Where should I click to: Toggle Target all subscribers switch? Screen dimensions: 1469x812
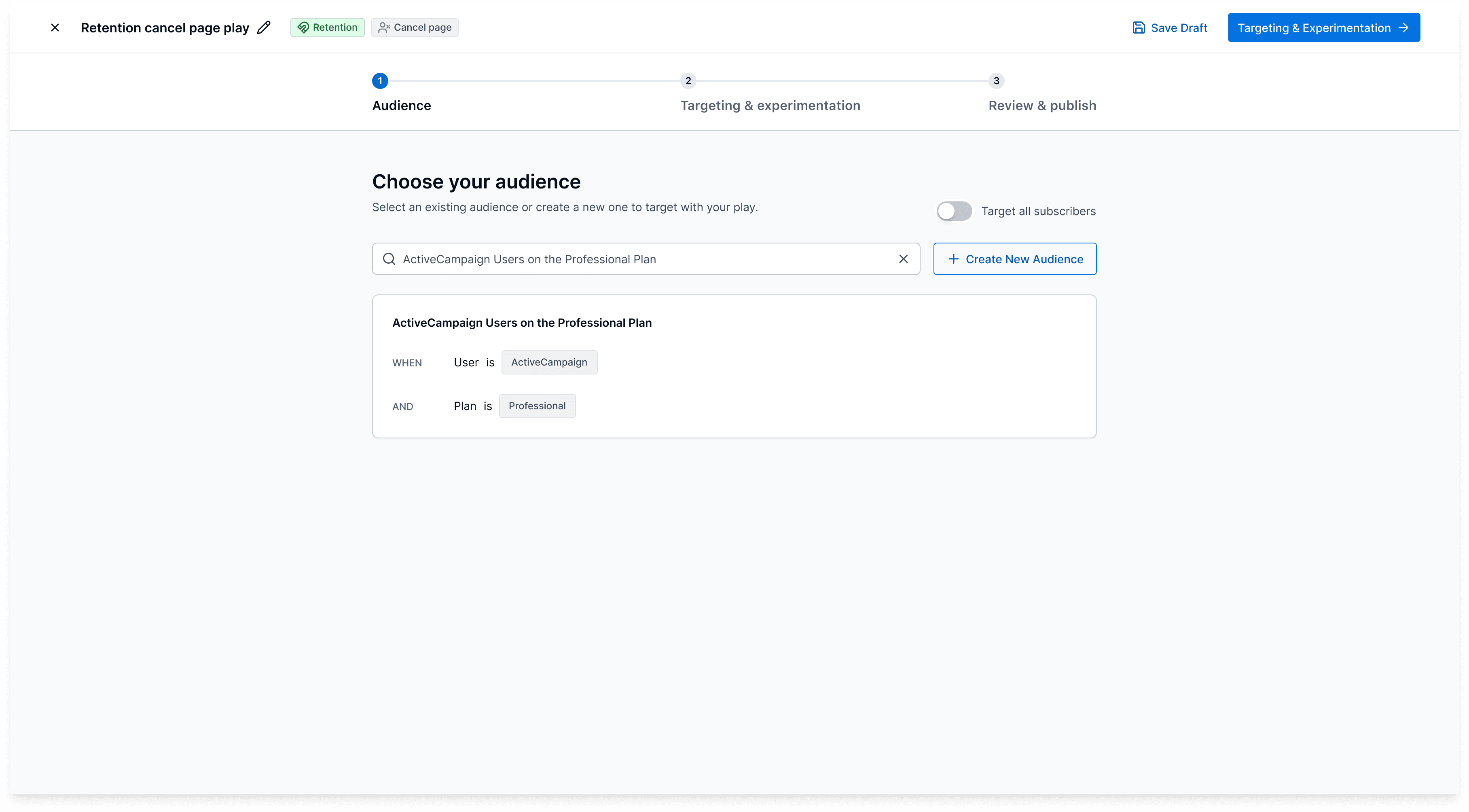click(x=954, y=211)
